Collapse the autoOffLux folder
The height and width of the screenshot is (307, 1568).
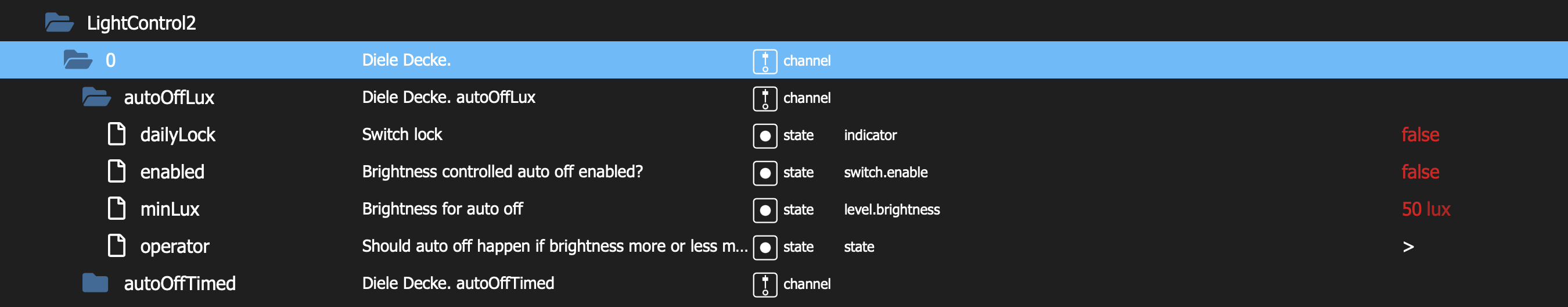pyautogui.click(x=96, y=97)
